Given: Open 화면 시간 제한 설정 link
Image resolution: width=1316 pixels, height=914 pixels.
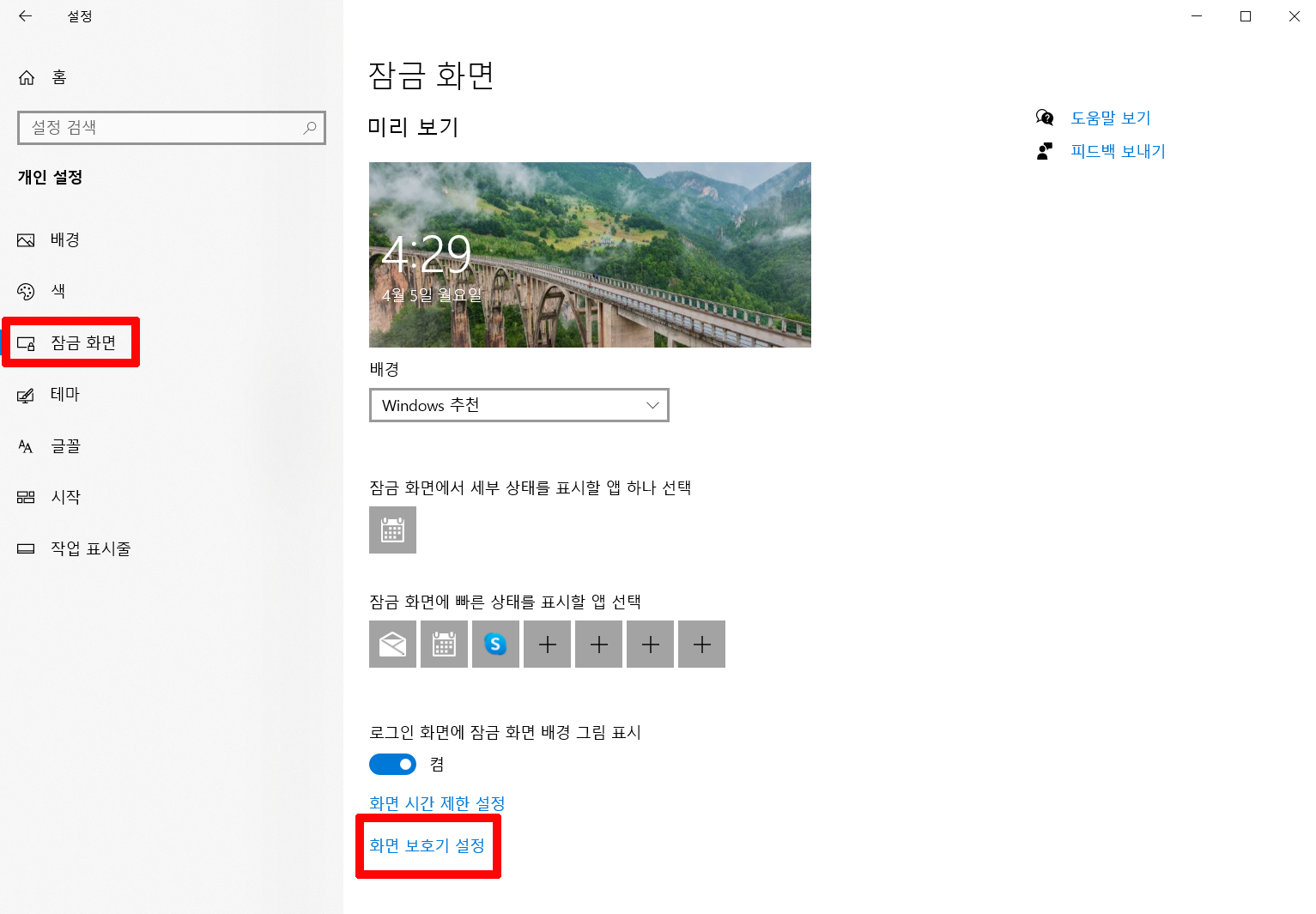Looking at the screenshot, I should [x=437, y=803].
